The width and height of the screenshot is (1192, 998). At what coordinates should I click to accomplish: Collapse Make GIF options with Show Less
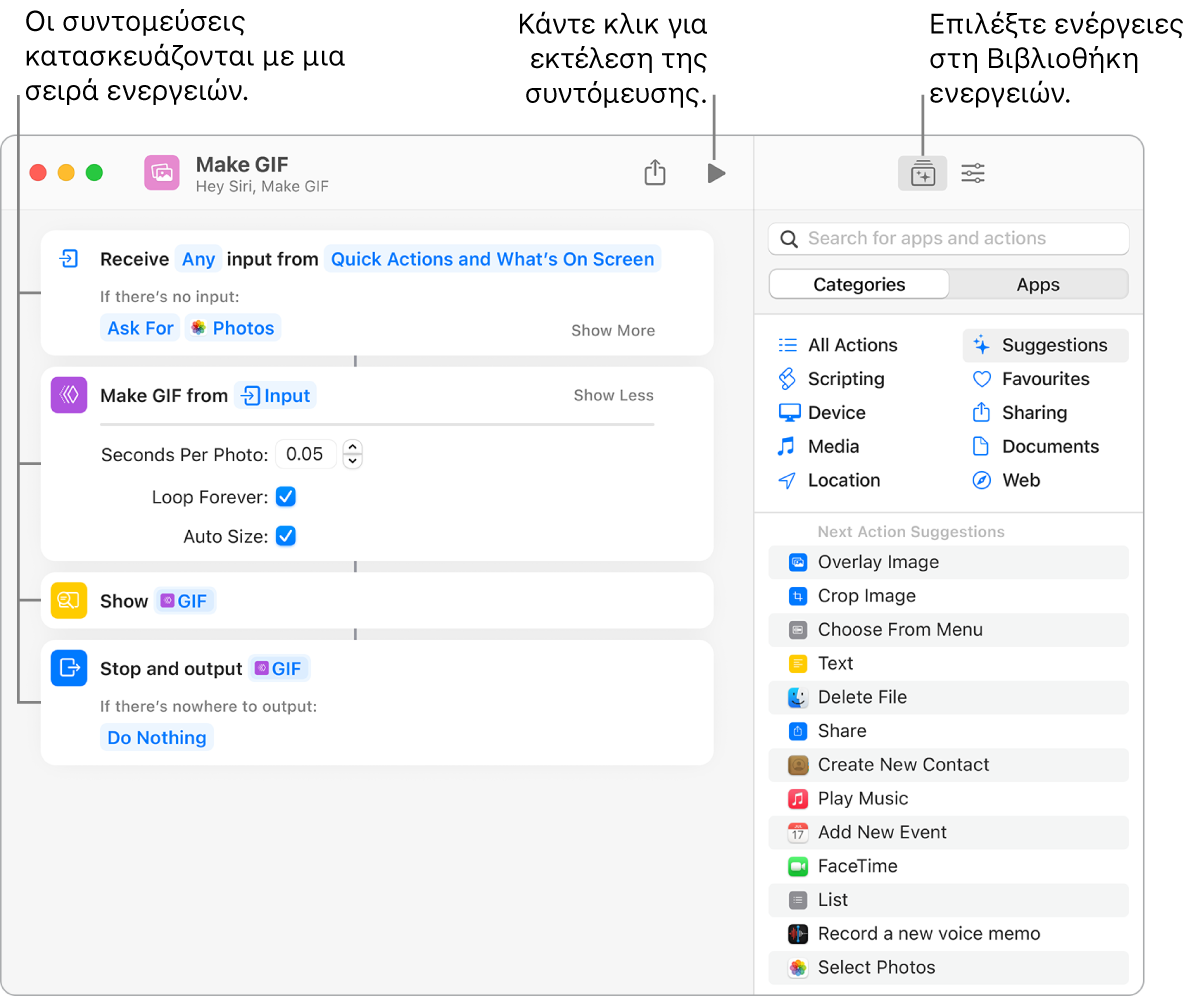tap(613, 396)
